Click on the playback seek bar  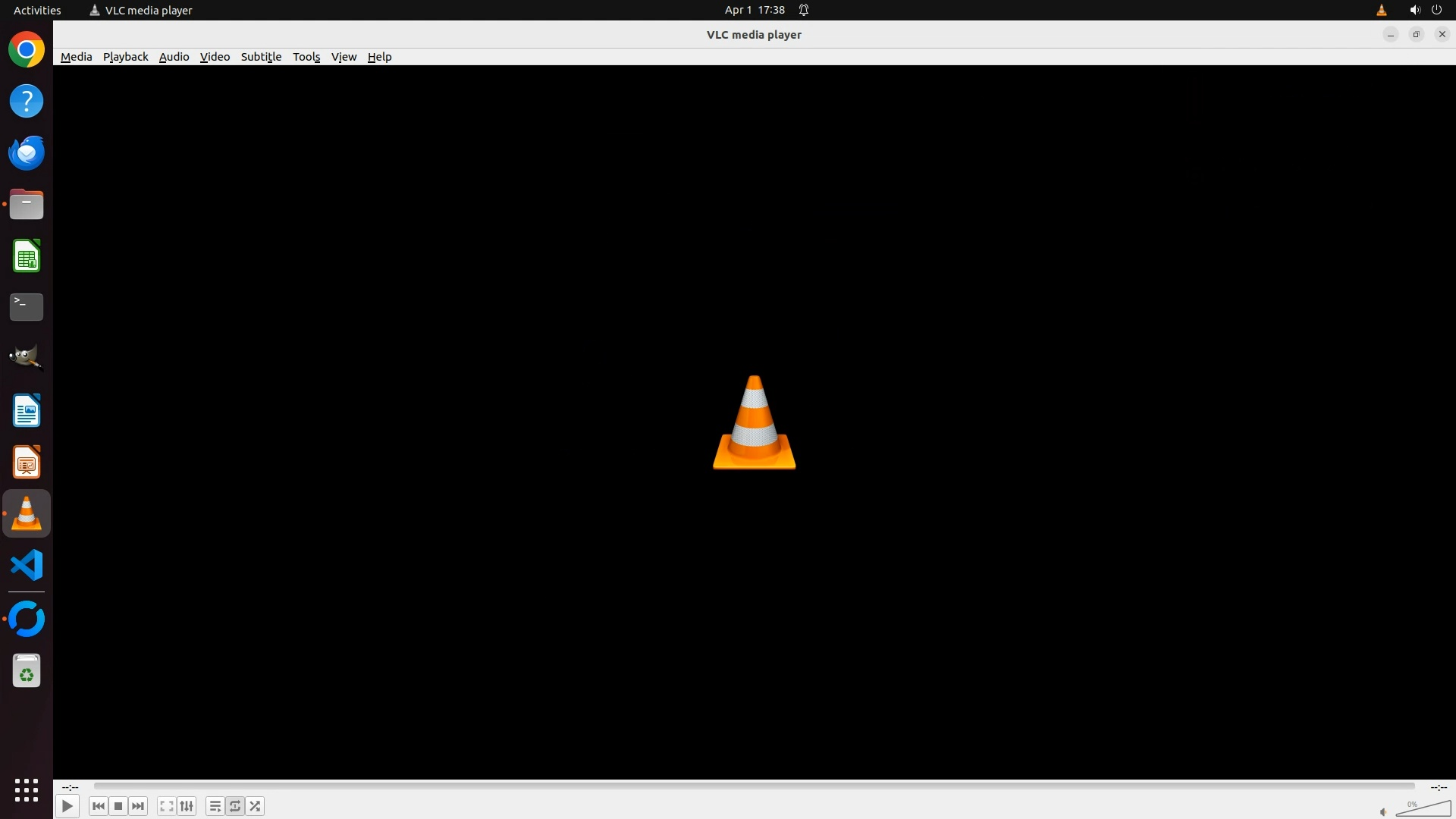coord(754,786)
